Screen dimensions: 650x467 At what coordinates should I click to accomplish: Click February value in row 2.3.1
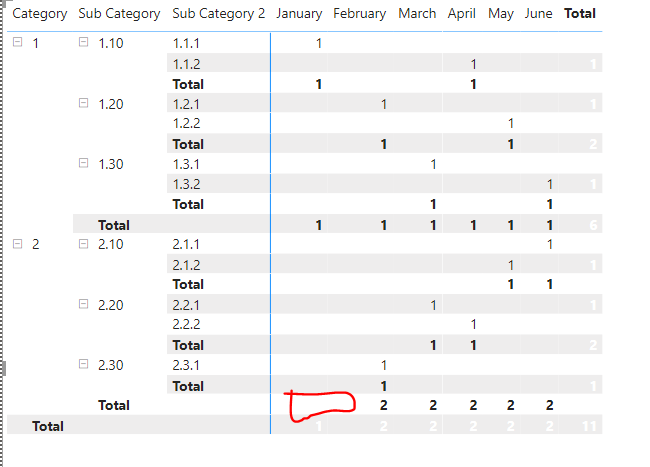pos(383,365)
